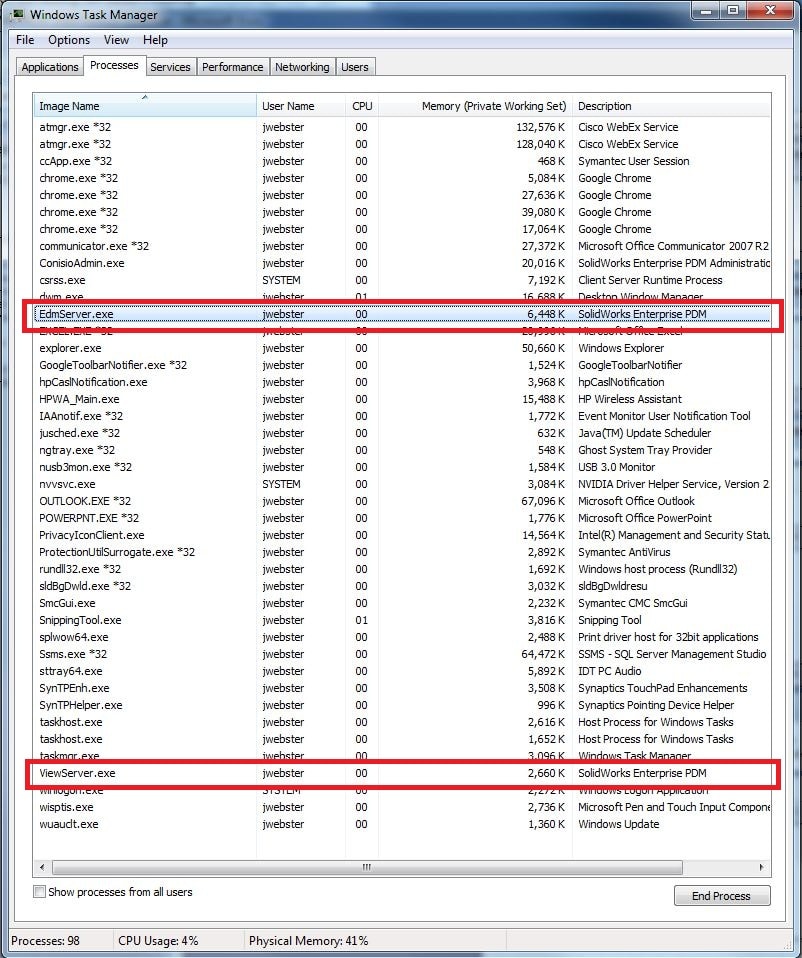802x958 pixels.
Task: Click the CPU Usage: 4% status entry
Action: tap(158, 941)
